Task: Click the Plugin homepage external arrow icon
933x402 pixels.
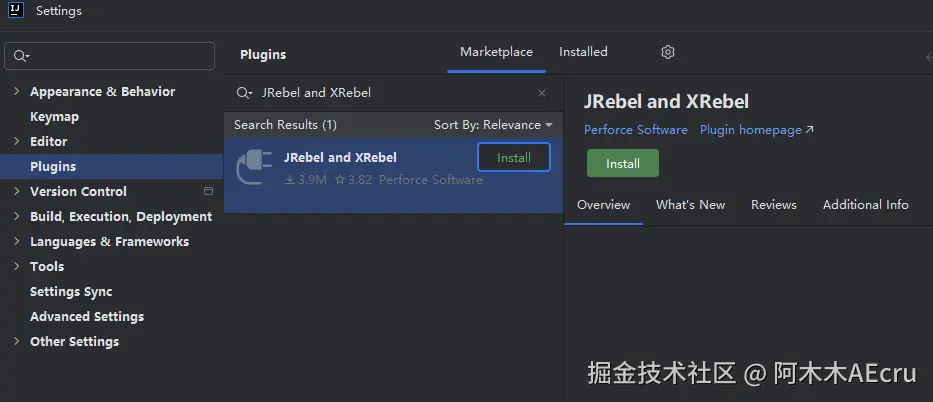Action: tap(809, 130)
